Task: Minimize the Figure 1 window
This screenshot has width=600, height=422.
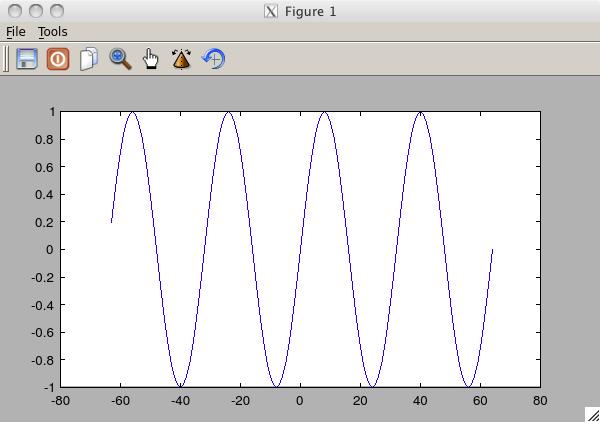Action: point(35,11)
